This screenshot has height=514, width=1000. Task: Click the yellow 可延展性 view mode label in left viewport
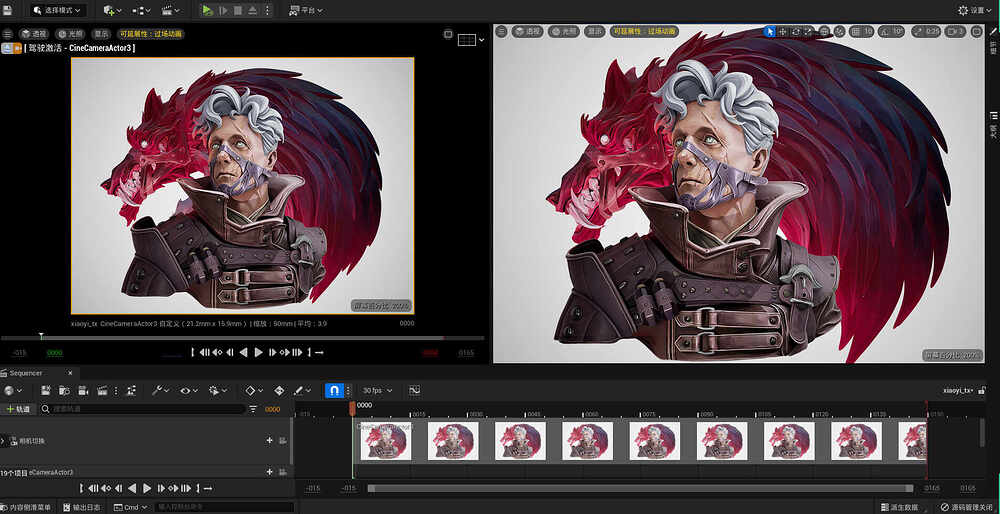coord(151,33)
